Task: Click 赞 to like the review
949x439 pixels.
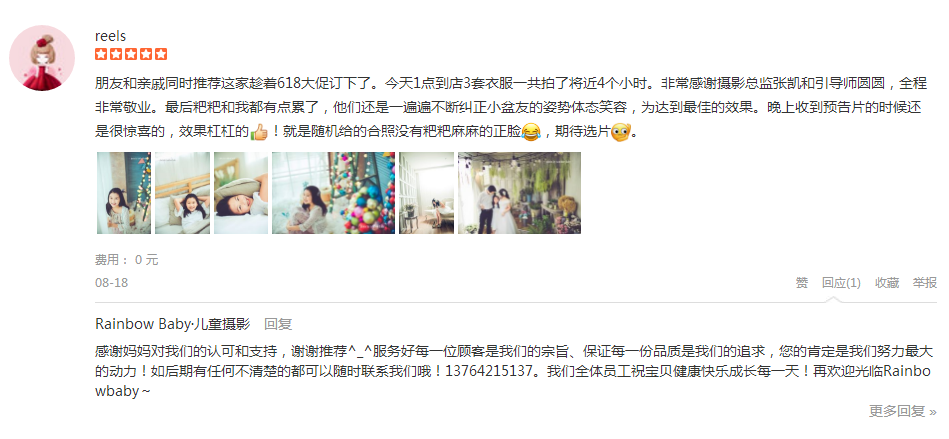Action: 801,283
